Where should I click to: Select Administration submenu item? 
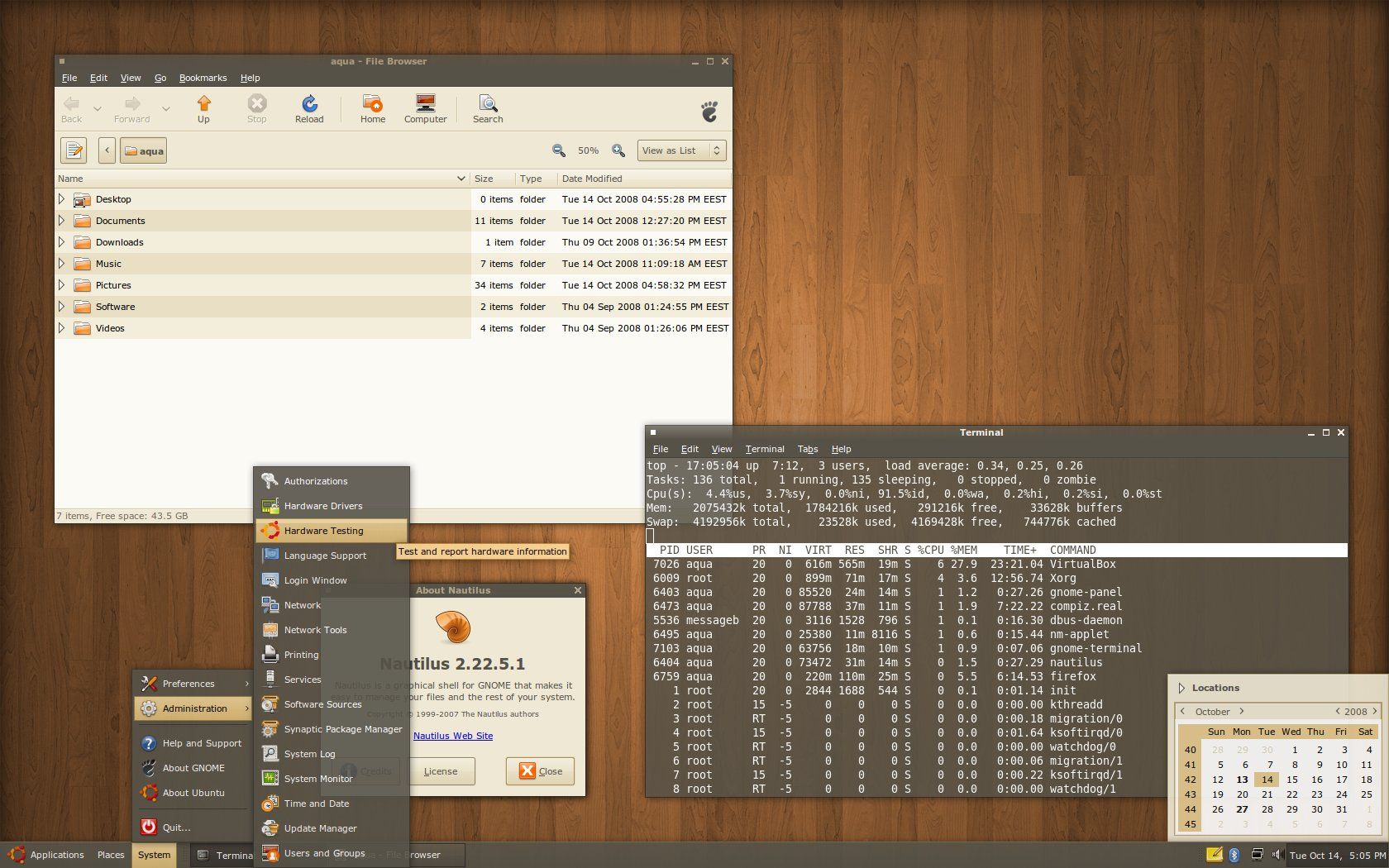(193, 708)
